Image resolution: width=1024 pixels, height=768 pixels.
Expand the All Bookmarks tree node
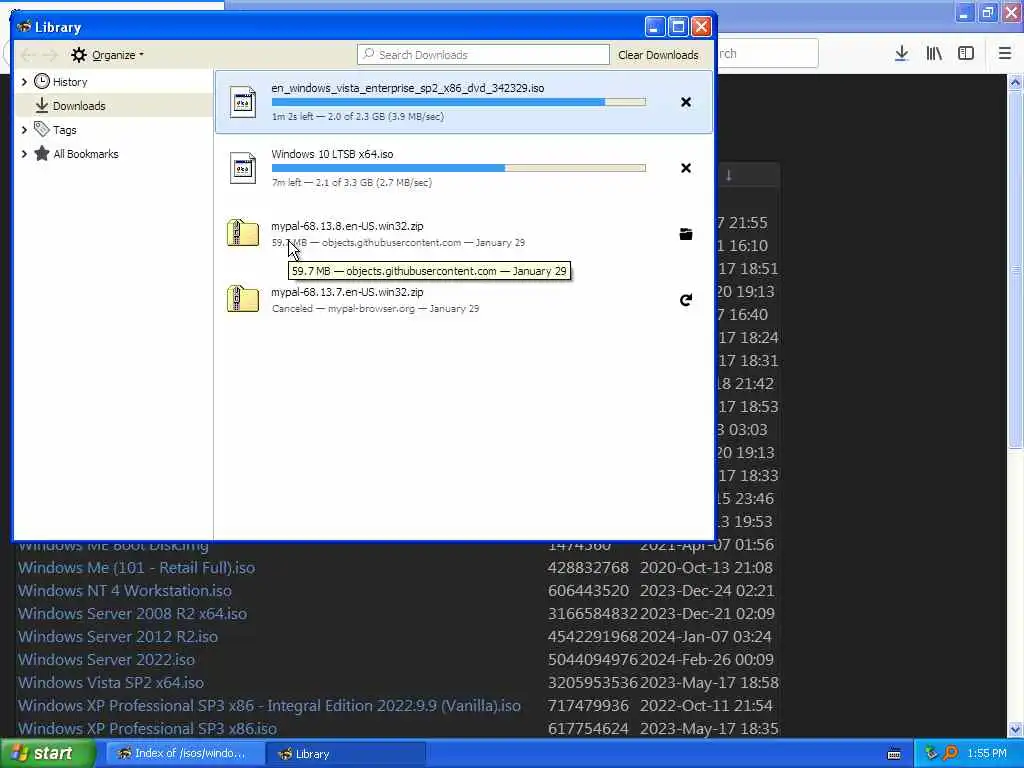coord(24,154)
